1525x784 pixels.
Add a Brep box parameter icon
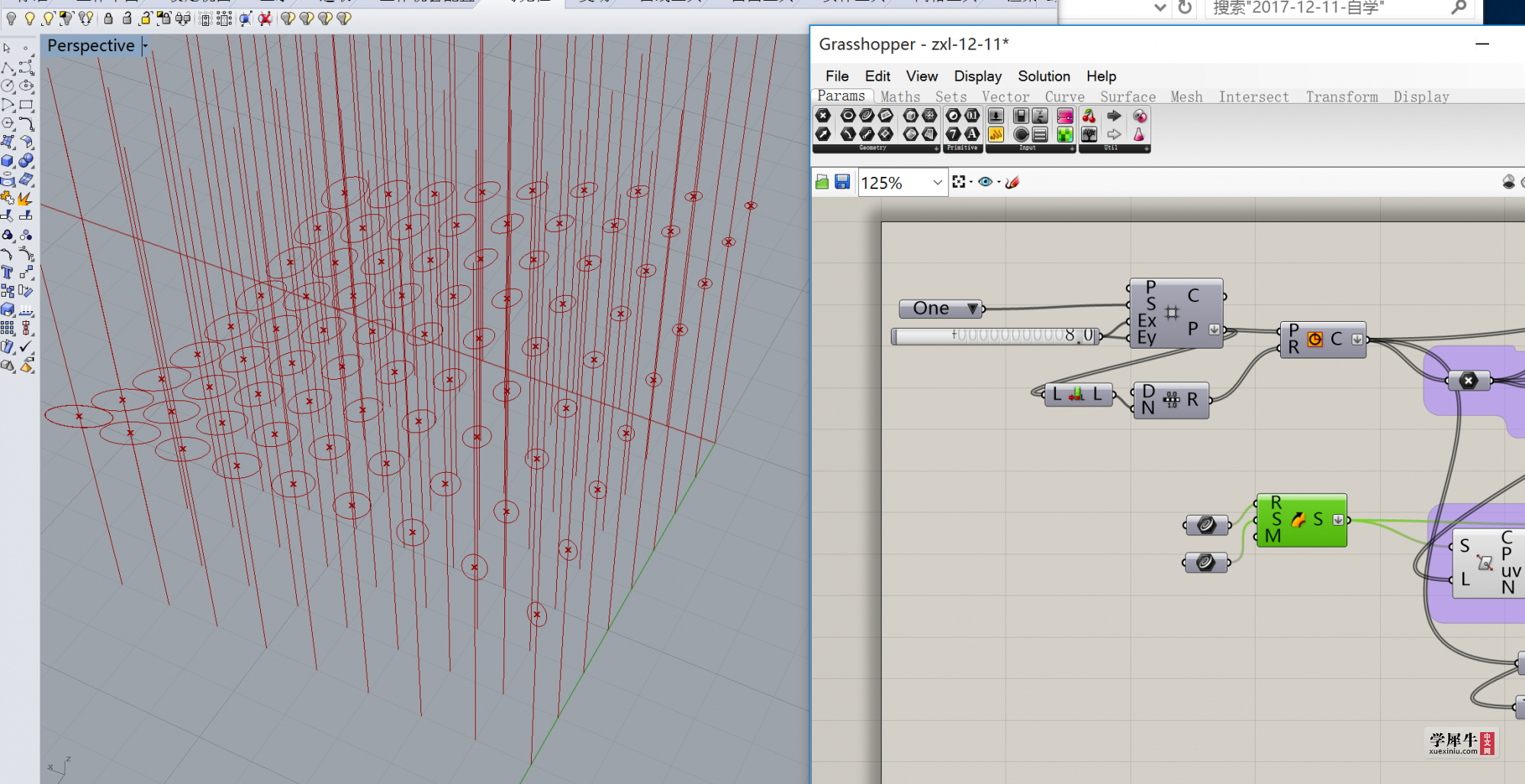[911, 115]
